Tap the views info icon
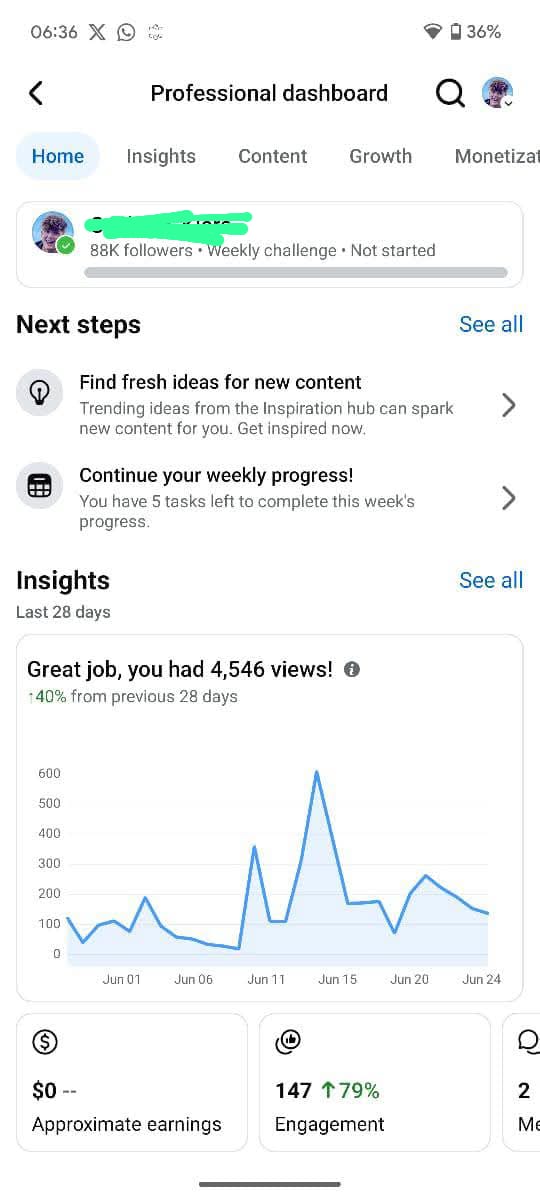The width and height of the screenshot is (540, 1200). click(x=352, y=669)
